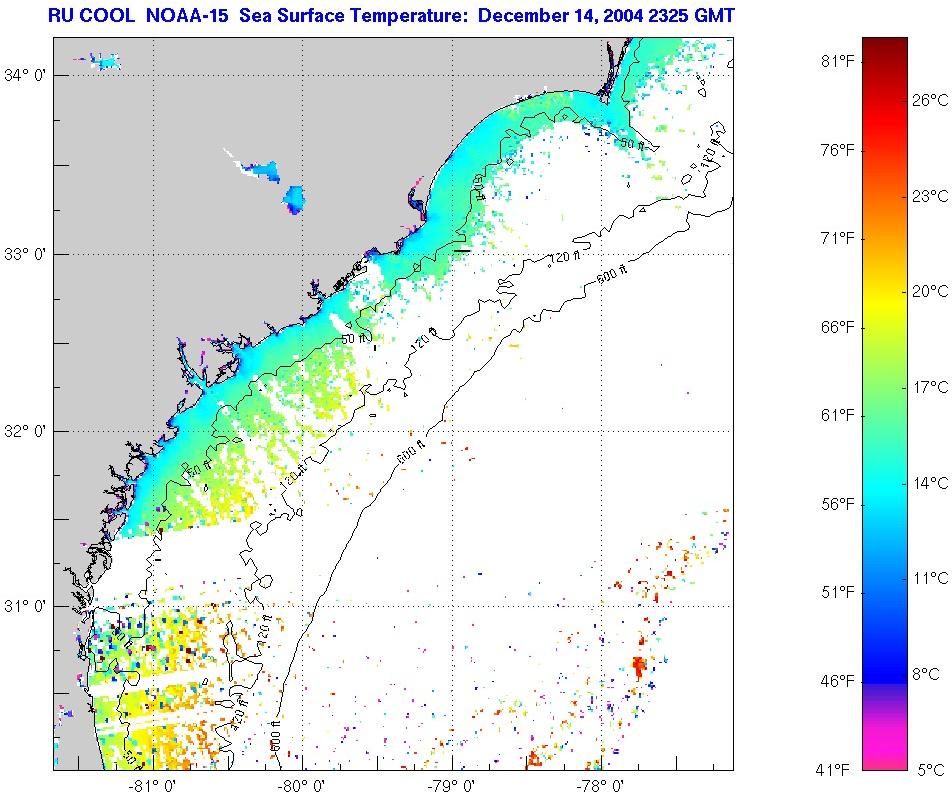
Task: Click the "26°C" colorbar label
Action: pos(930,100)
